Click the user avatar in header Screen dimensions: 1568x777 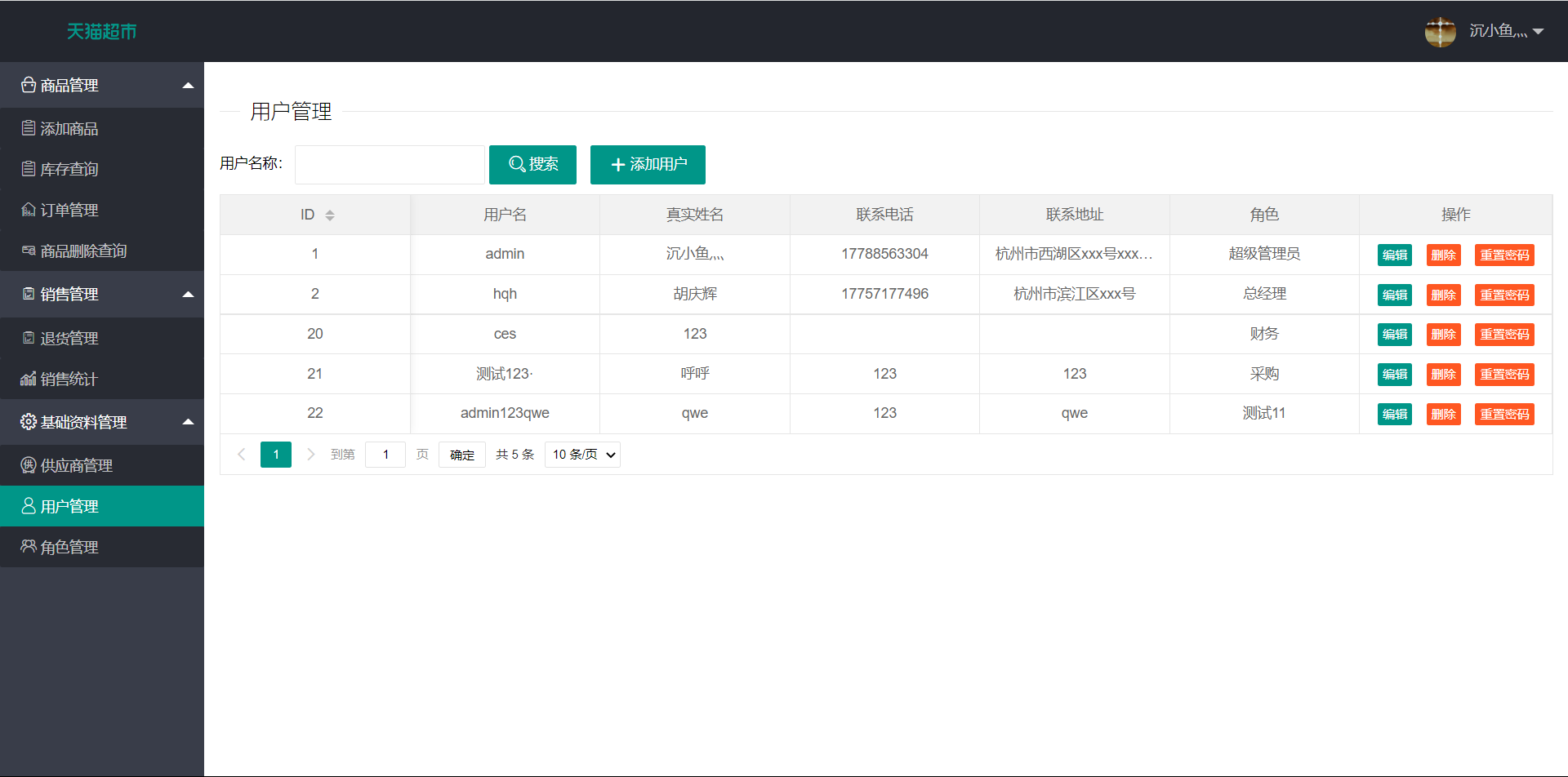pyautogui.click(x=1440, y=32)
